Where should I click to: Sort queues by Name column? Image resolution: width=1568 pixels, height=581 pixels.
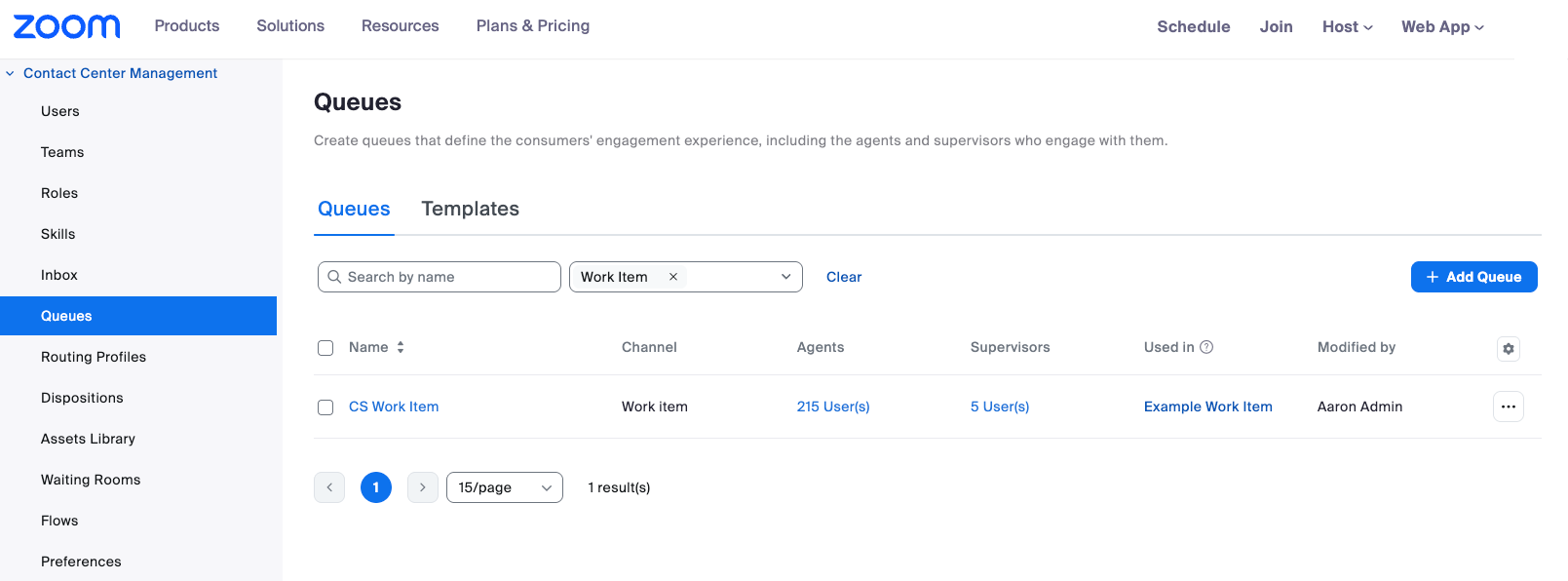pyautogui.click(x=400, y=347)
